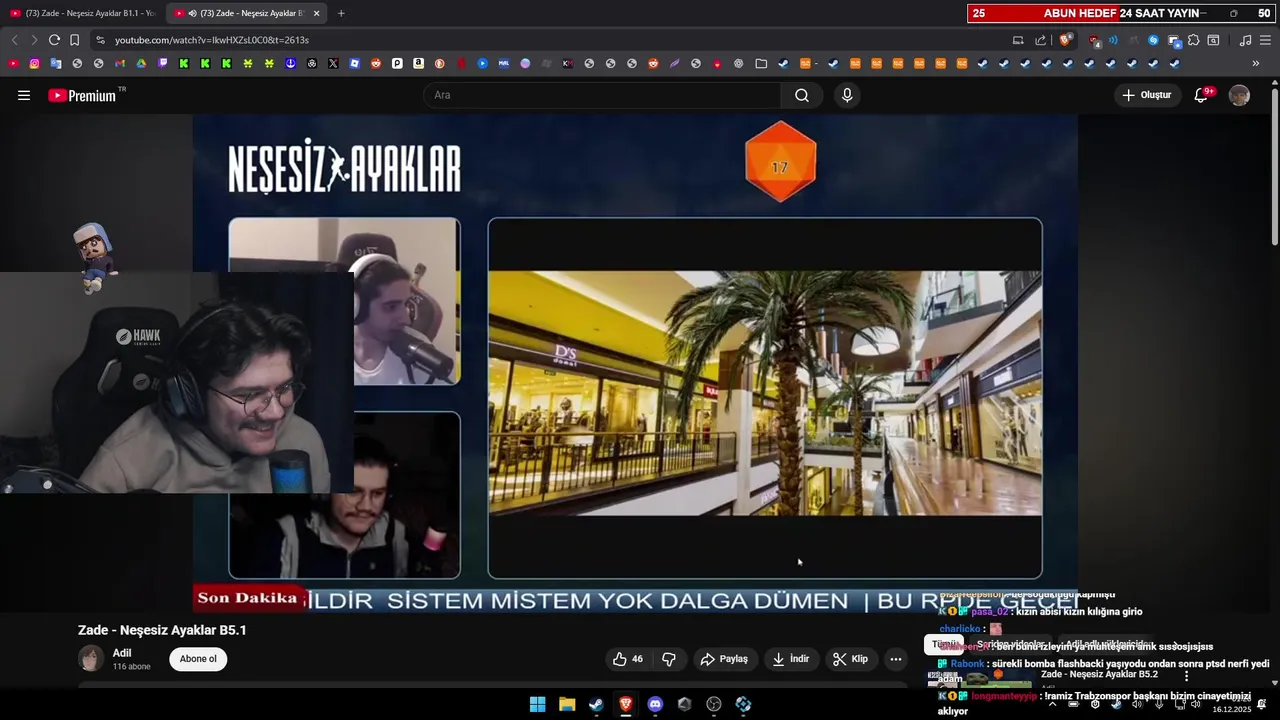Open the Brave main hamburger menu

pyautogui.click(x=1265, y=40)
